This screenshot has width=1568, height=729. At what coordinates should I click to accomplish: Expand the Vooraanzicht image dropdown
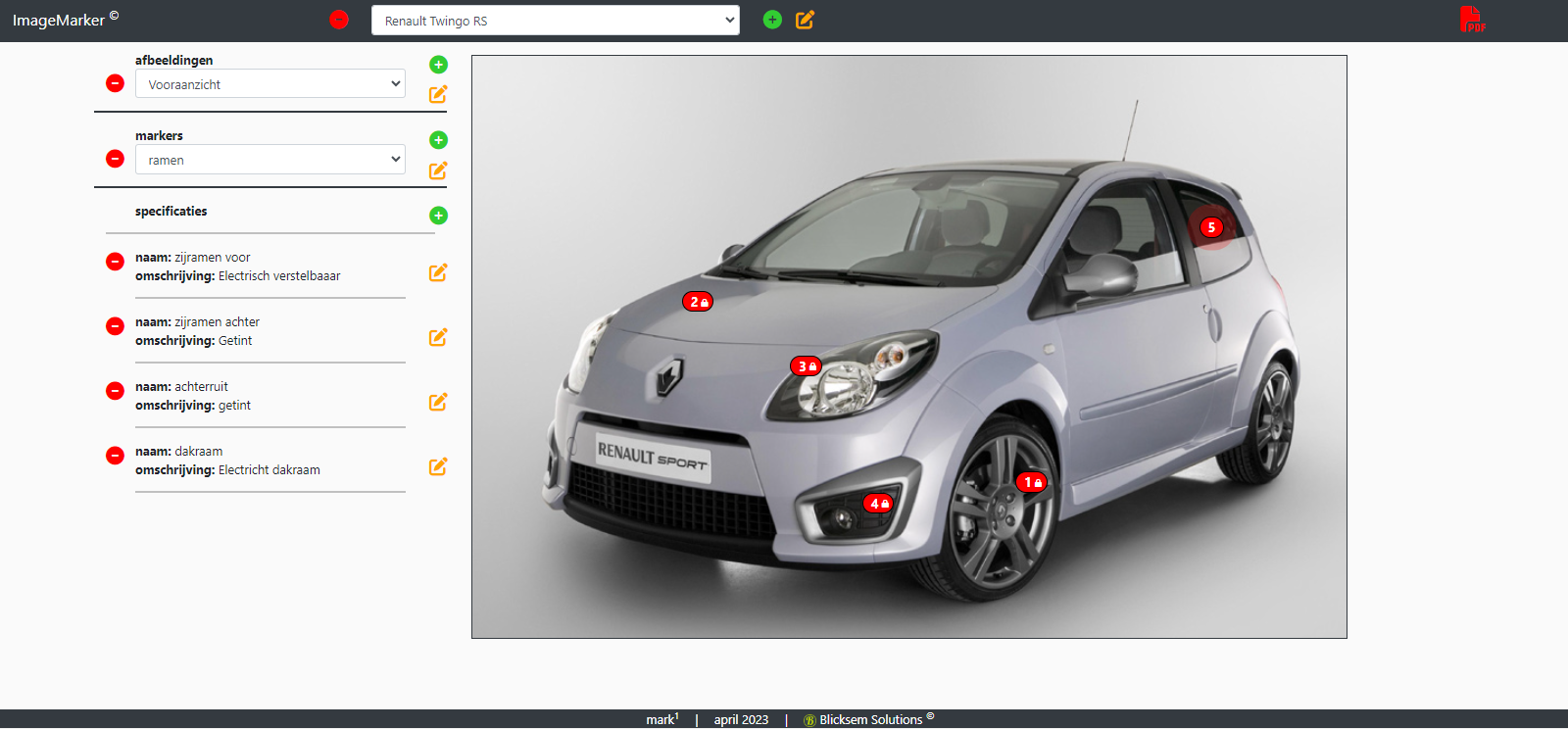click(269, 84)
